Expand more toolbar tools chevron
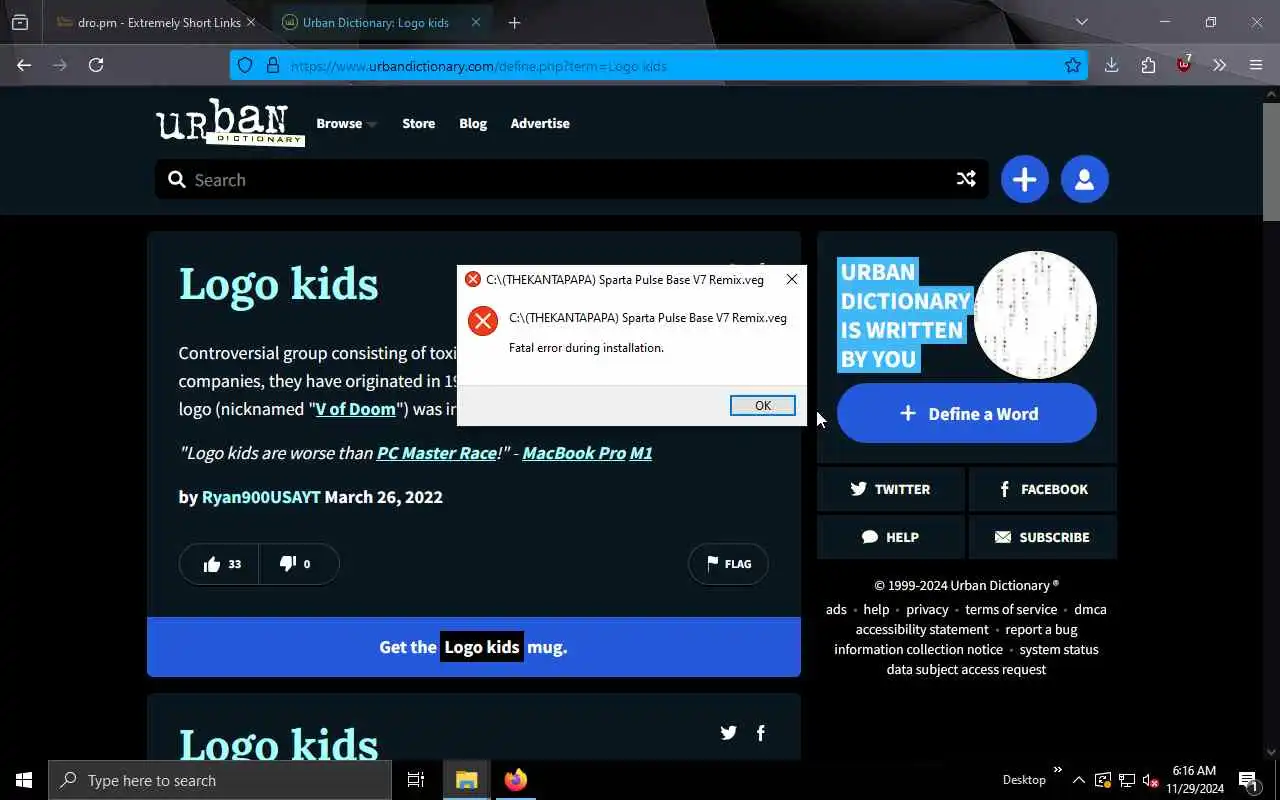The image size is (1280, 800). tap(1219, 65)
